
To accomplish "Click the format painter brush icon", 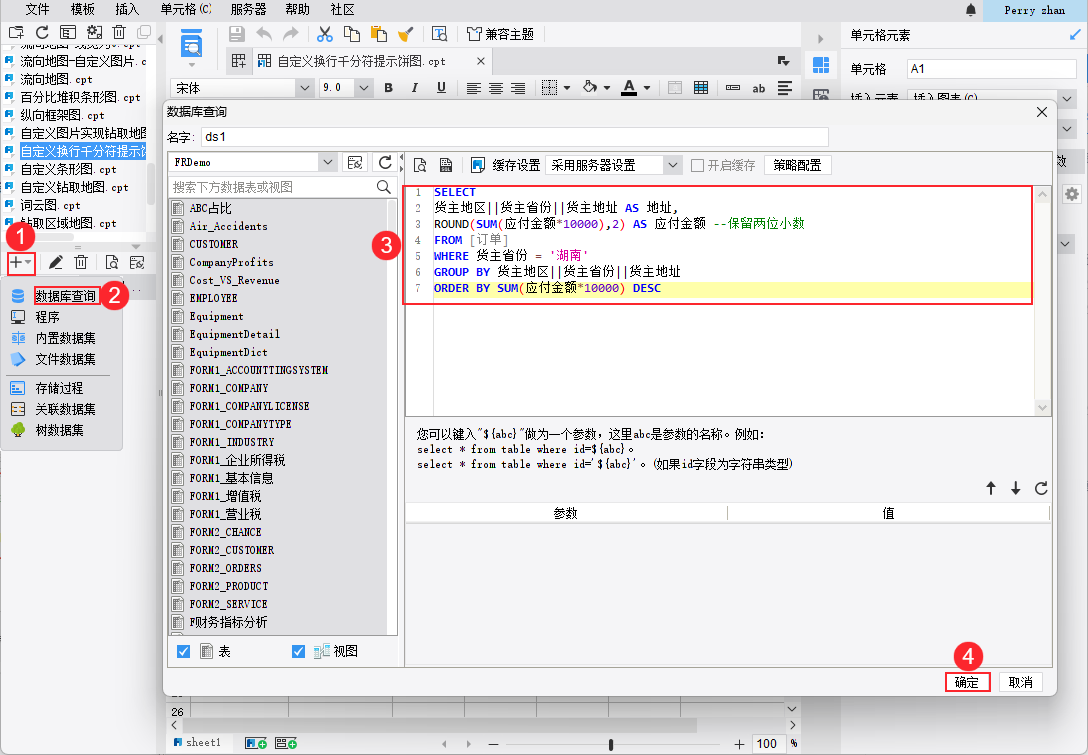I will click(x=406, y=34).
